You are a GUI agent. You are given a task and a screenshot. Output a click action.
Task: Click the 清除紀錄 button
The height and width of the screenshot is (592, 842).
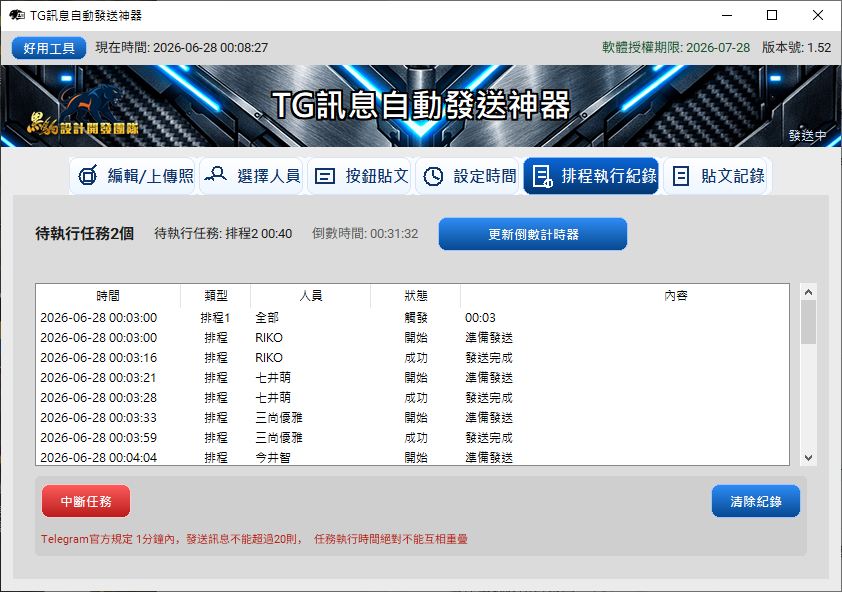756,501
